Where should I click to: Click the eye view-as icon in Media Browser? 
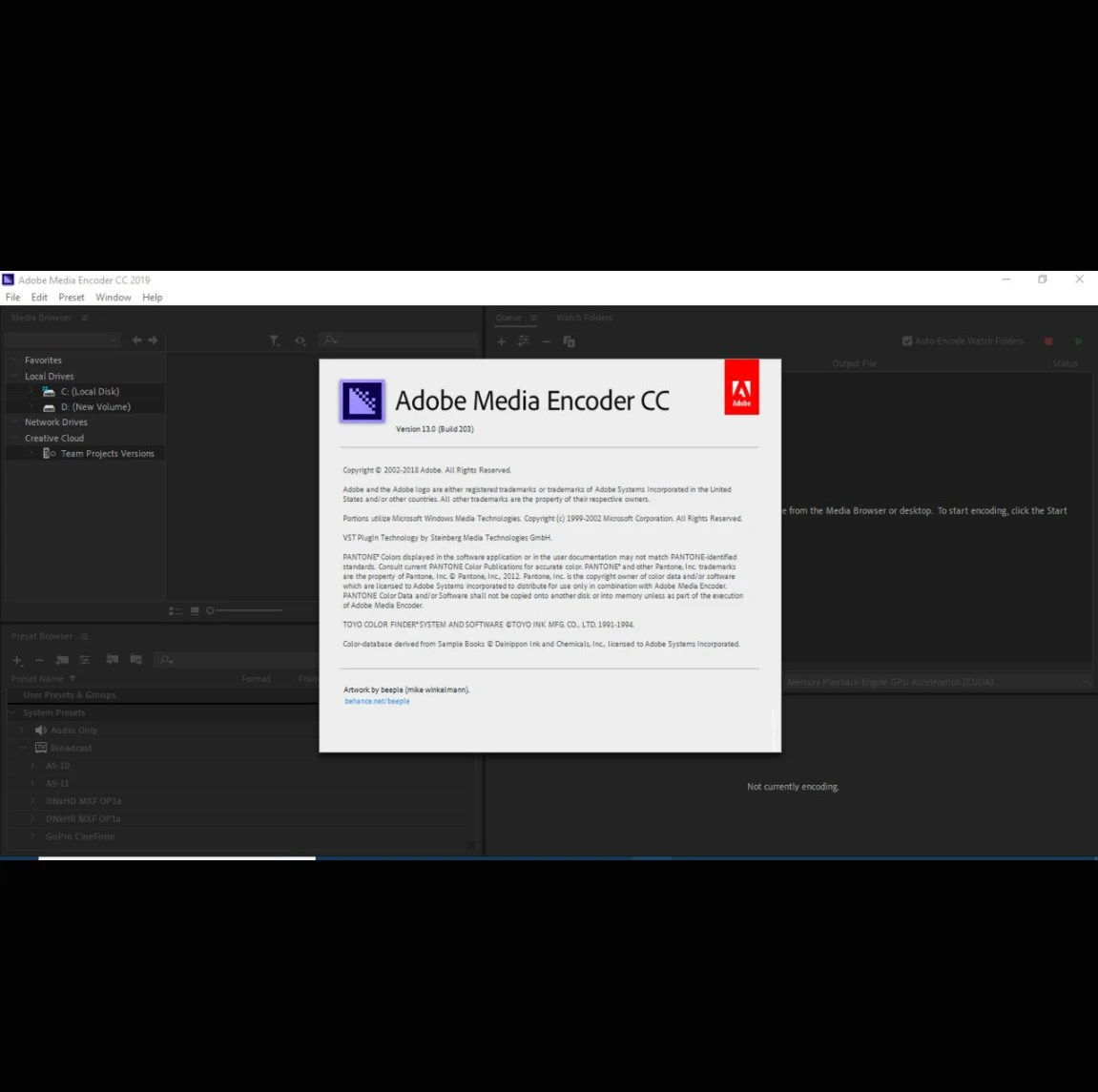(x=300, y=340)
